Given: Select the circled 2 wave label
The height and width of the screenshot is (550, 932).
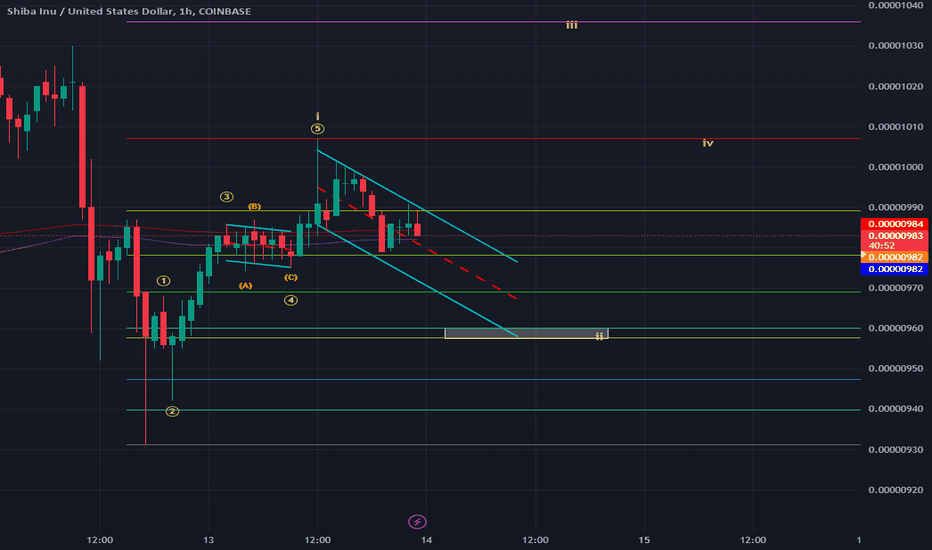Looking at the screenshot, I should [172, 411].
